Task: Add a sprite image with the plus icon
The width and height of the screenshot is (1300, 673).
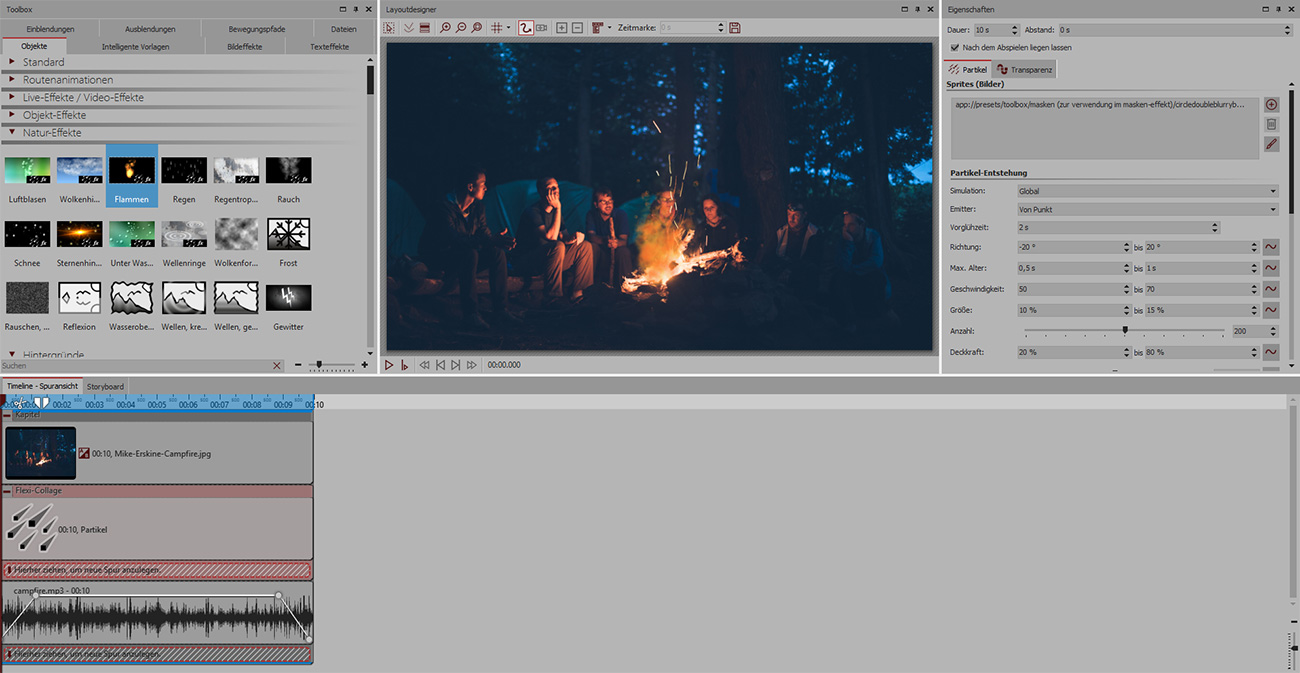Action: coord(1271,105)
